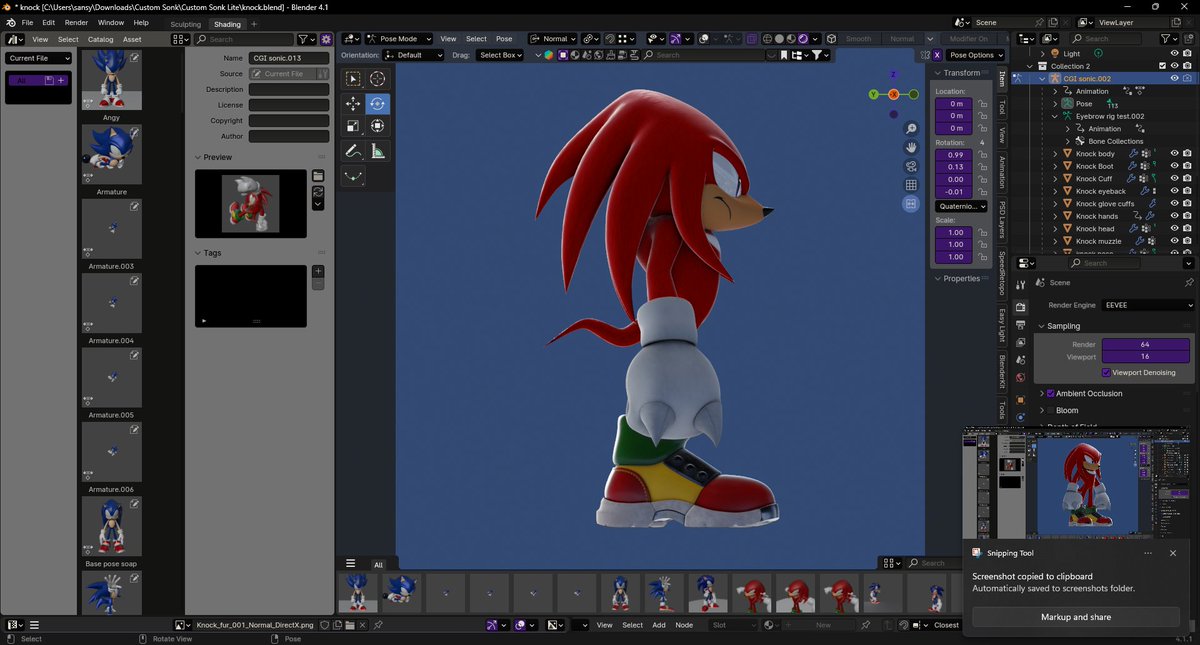
Task: Hide Knock Boot in the outliner
Action: pos(1175,166)
